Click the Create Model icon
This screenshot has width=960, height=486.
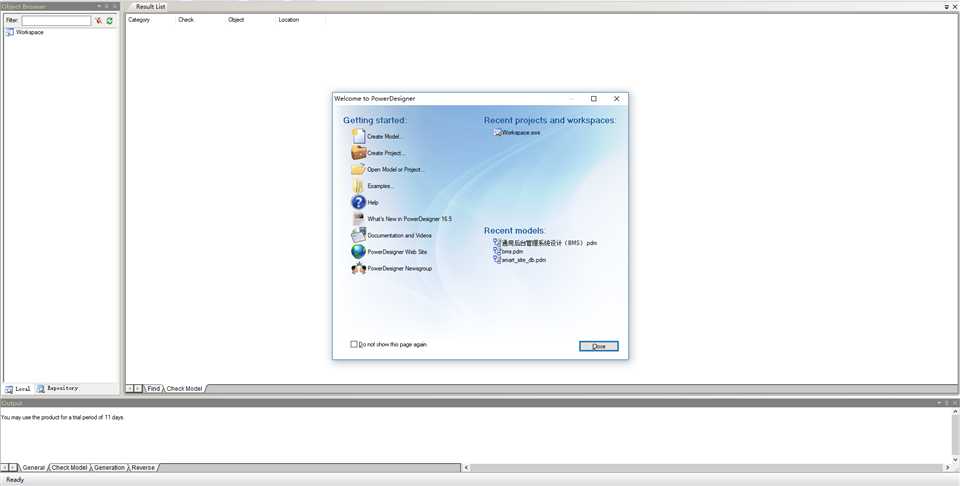[x=359, y=136]
